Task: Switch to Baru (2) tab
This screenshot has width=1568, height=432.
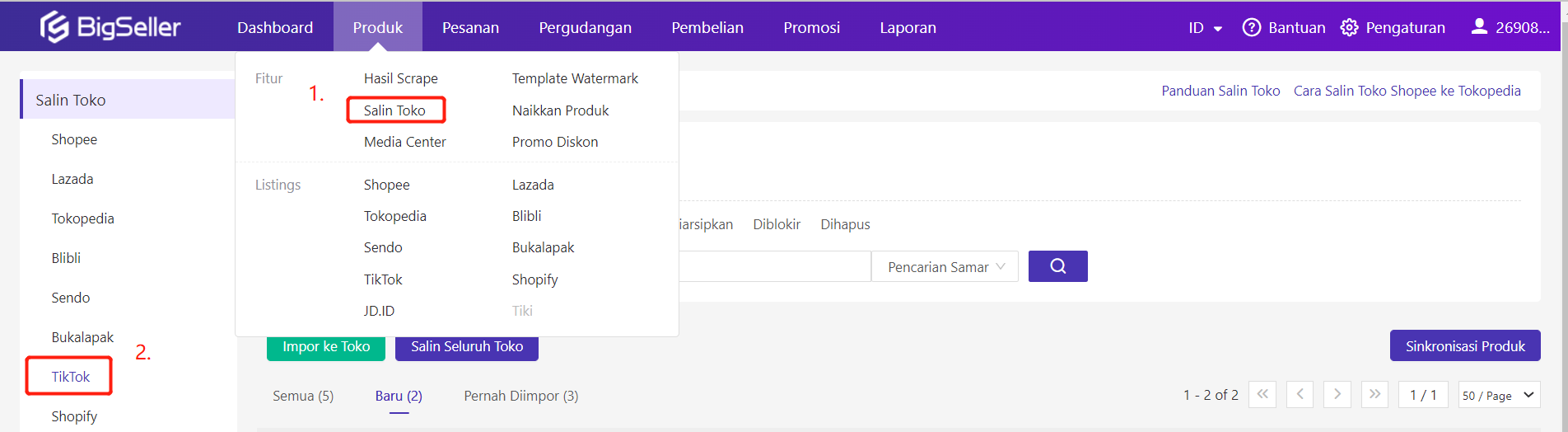Action: (x=399, y=396)
